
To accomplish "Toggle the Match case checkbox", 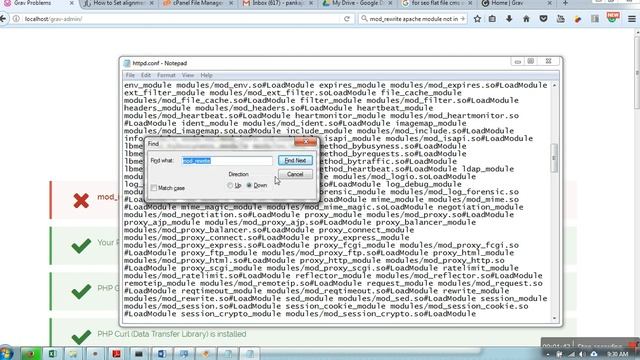I will (154, 188).
